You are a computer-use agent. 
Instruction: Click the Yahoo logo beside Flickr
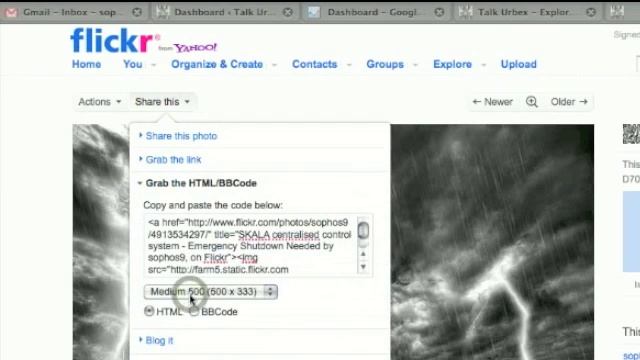pyautogui.click(x=195, y=48)
